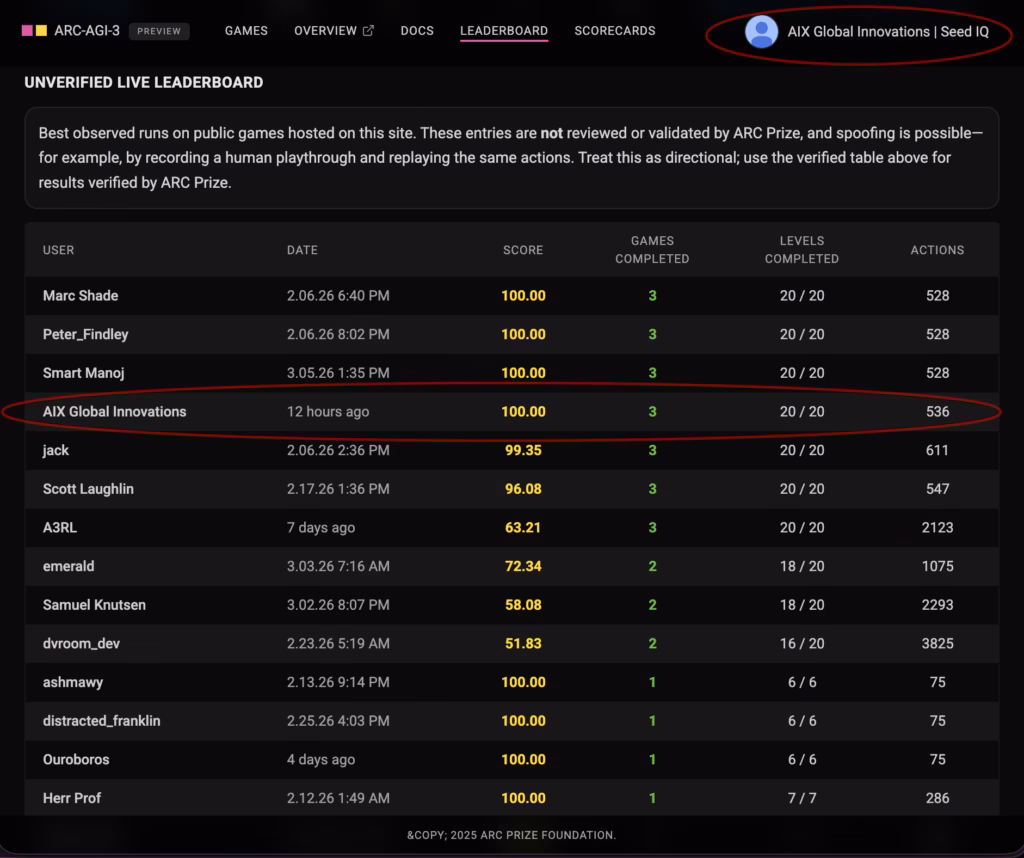Click the ARC-AGI-3 pink and yellow logo
Image resolution: width=1024 pixels, height=858 pixels.
(34, 31)
